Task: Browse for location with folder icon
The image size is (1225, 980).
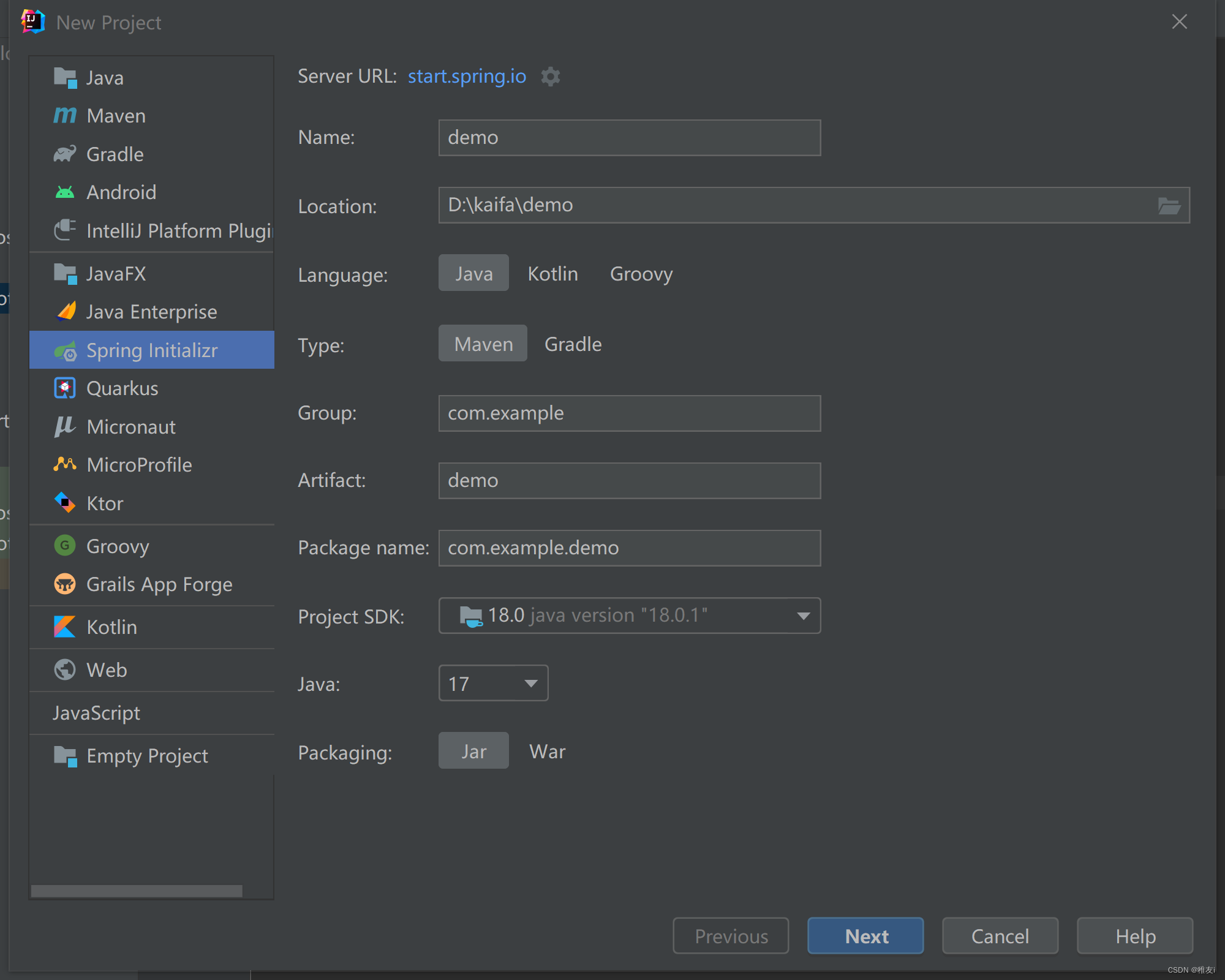Action: pyautogui.click(x=1169, y=206)
